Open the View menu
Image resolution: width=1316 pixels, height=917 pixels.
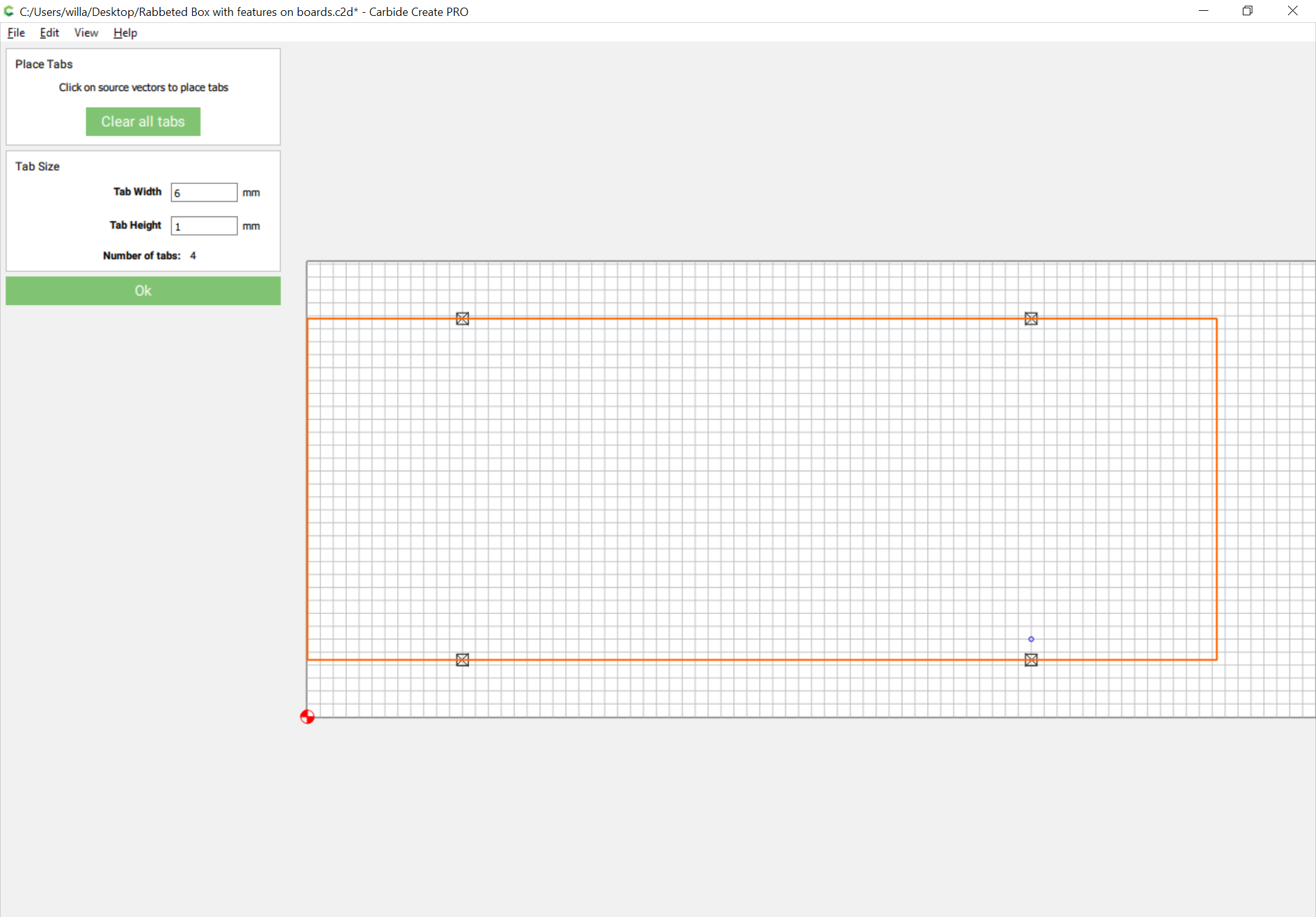click(x=86, y=32)
